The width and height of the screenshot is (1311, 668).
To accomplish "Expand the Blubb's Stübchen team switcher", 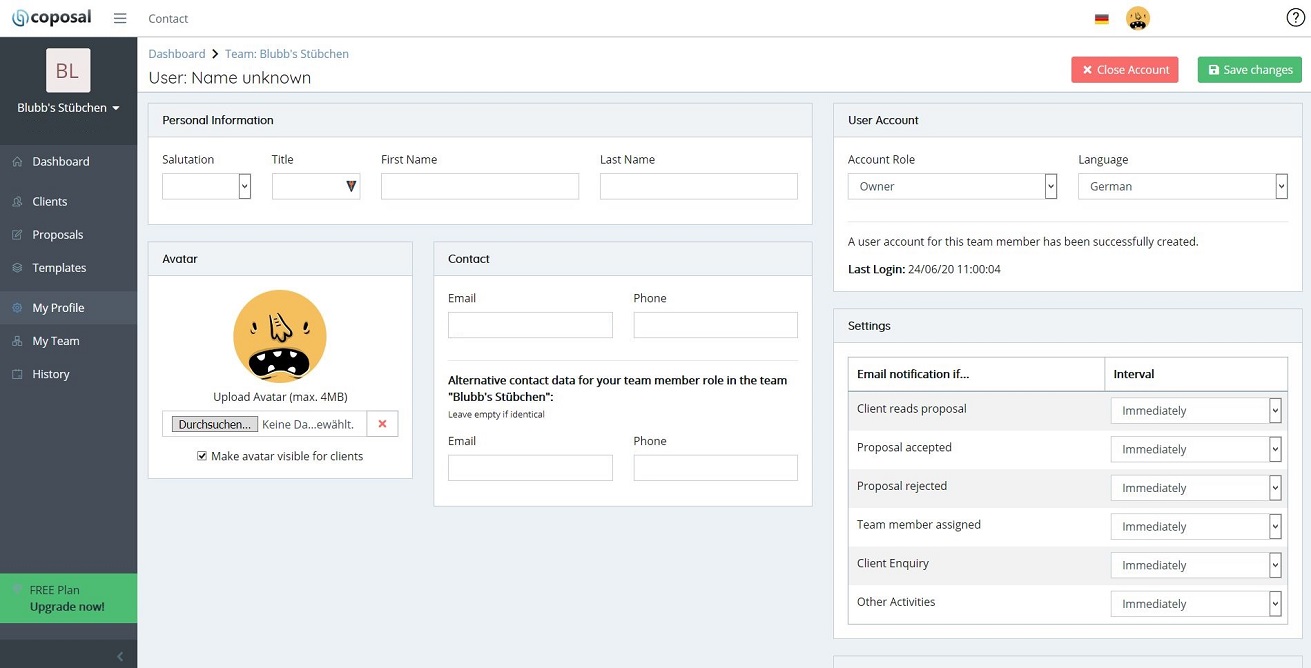I will tap(68, 108).
